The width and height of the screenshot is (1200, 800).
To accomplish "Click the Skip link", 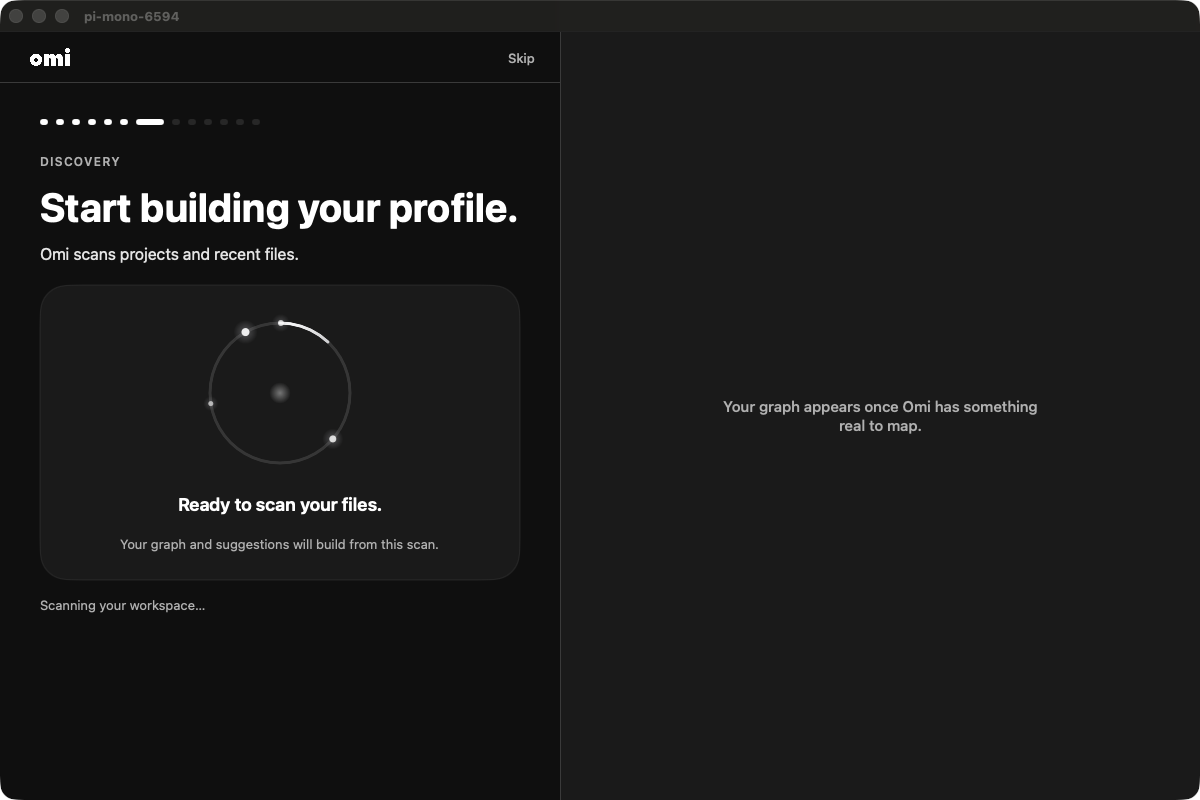I will [x=521, y=58].
